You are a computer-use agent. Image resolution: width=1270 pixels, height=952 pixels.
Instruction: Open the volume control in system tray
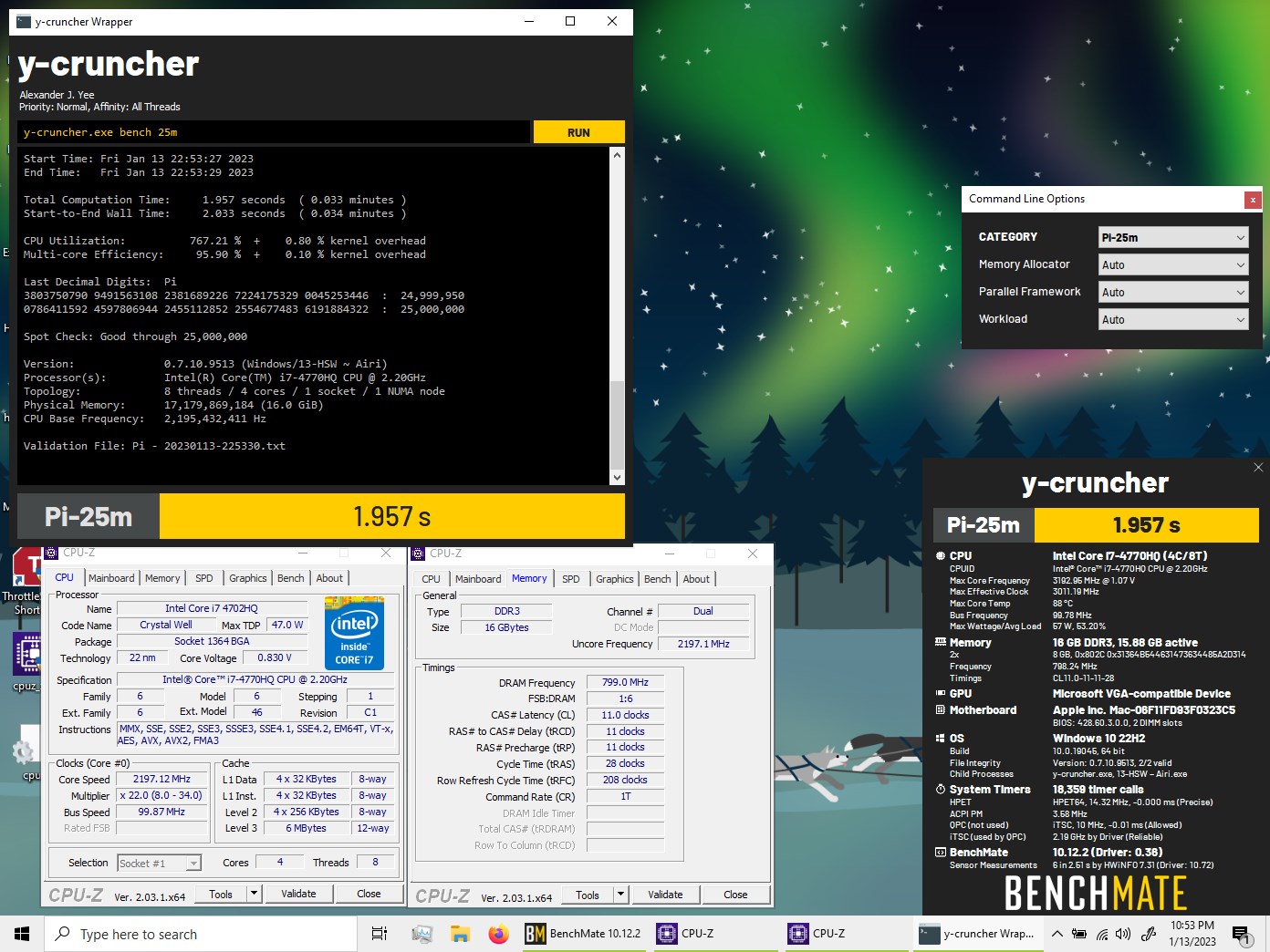(x=1123, y=934)
